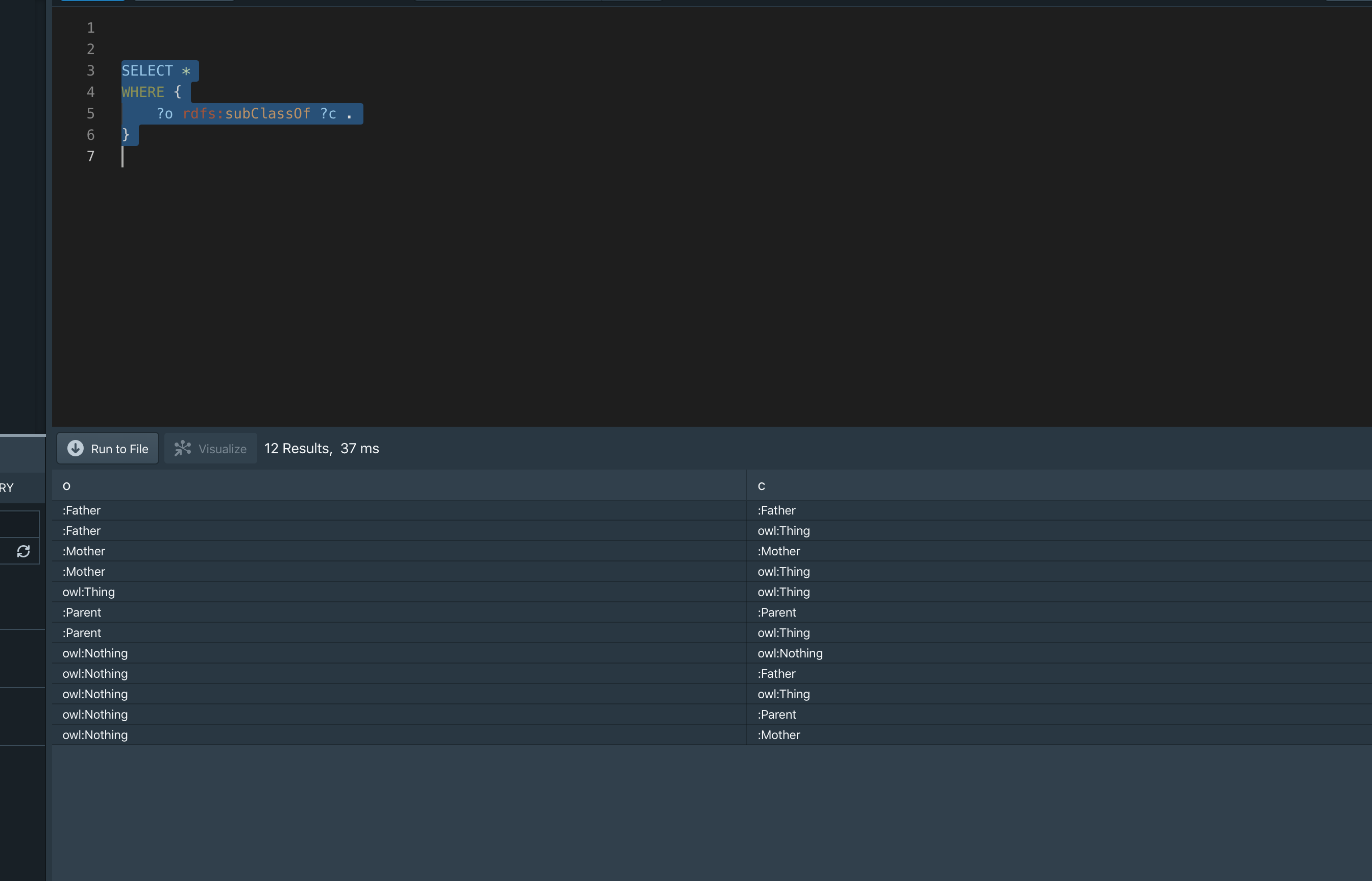Click the owl:Nothing cell in the c column
This screenshot has width=1372, height=881.
(790, 653)
